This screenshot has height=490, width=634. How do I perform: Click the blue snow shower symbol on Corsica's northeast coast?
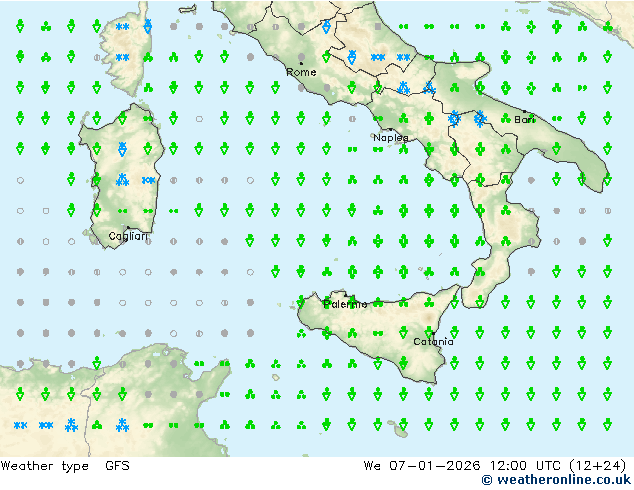[148, 26]
